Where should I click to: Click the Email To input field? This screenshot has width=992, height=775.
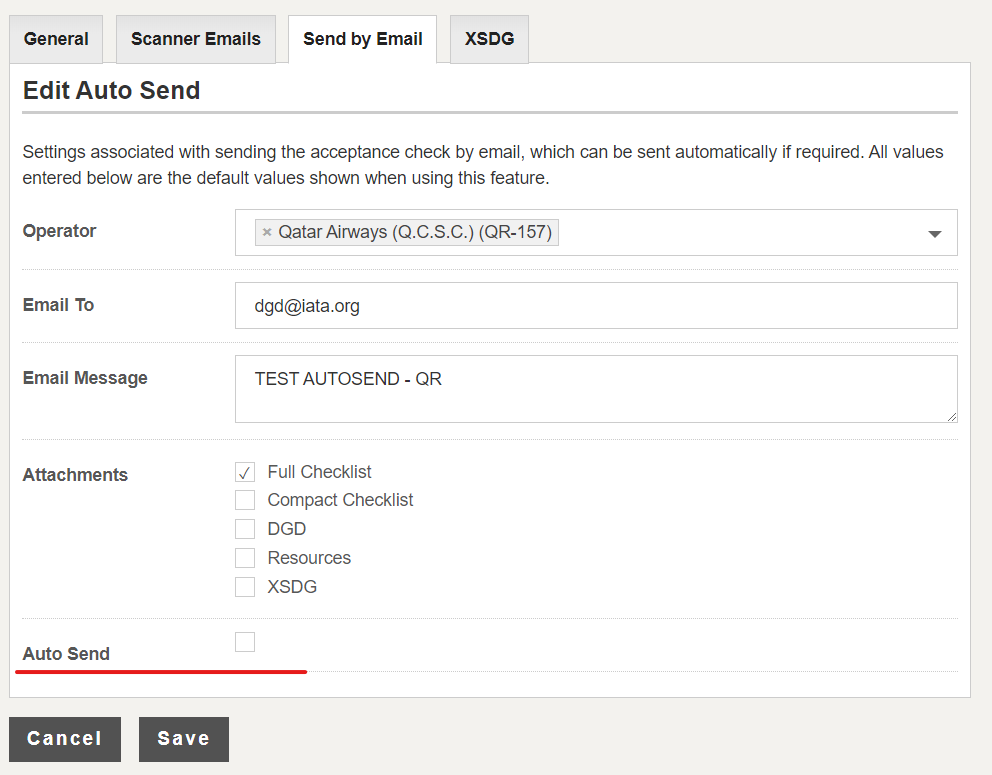click(x=596, y=306)
